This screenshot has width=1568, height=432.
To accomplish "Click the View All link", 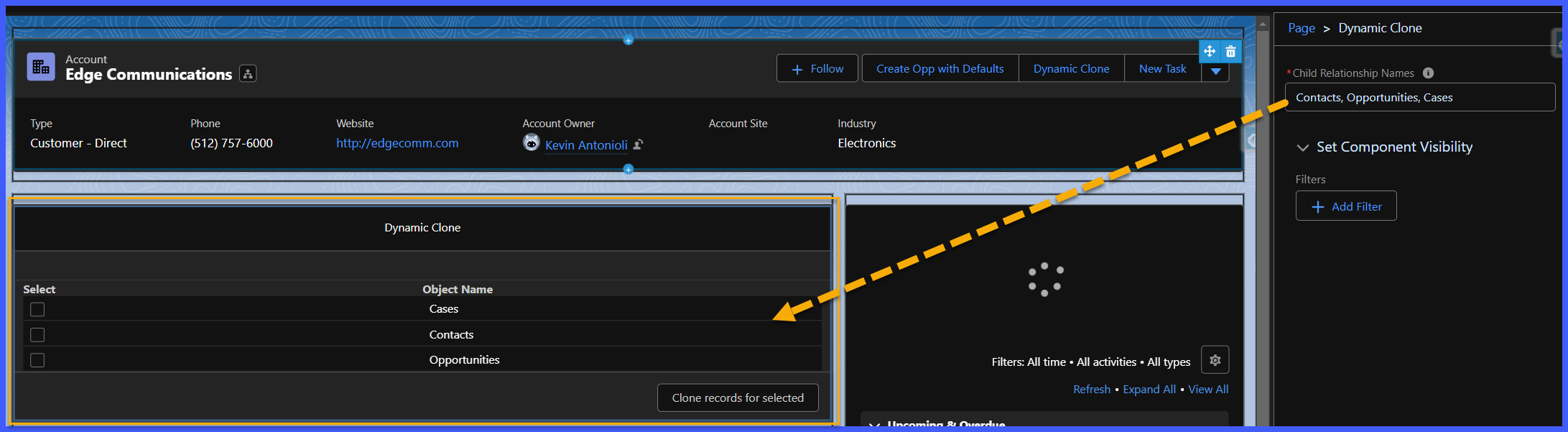I will pyautogui.click(x=1208, y=389).
